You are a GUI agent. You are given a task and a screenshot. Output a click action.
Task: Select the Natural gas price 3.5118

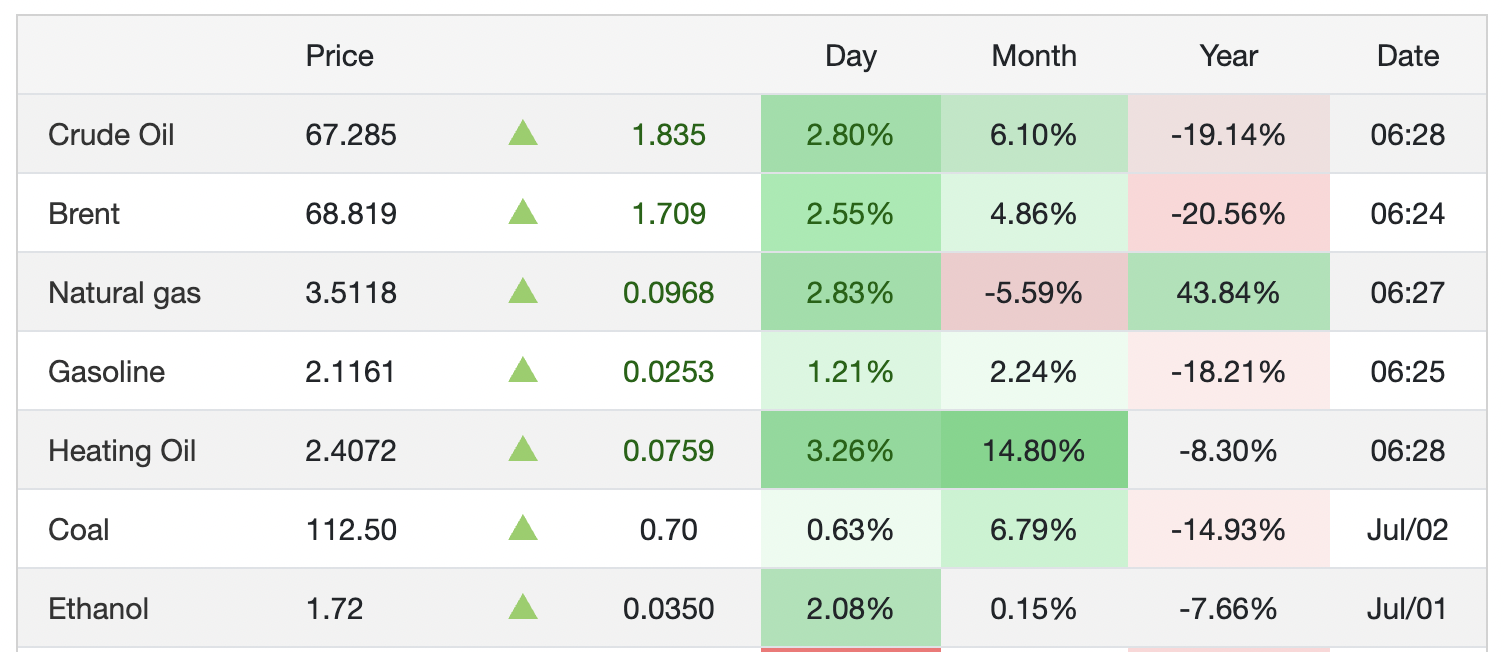[x=351, y=293]
